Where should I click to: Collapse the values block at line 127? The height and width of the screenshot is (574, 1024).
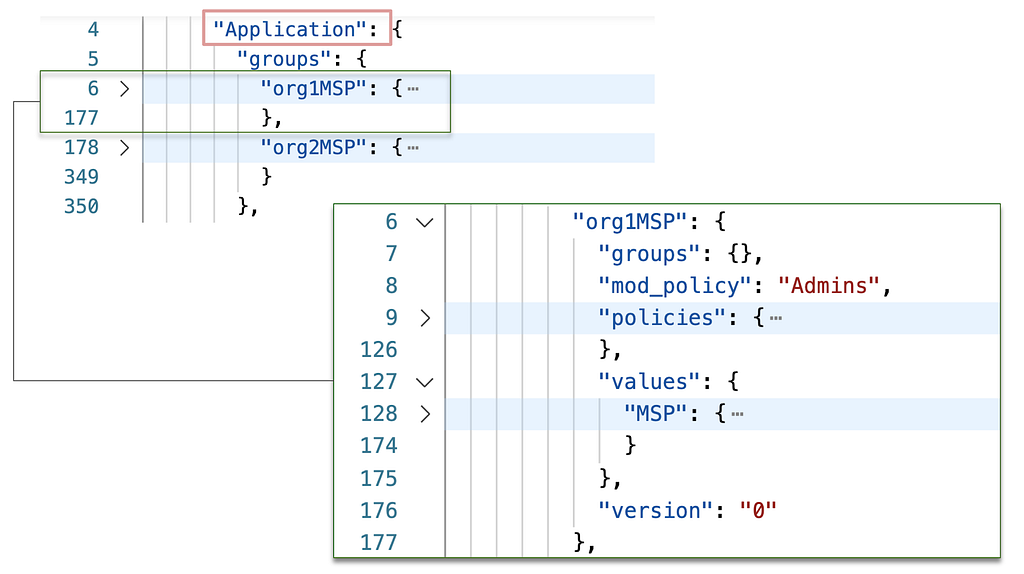424,382
